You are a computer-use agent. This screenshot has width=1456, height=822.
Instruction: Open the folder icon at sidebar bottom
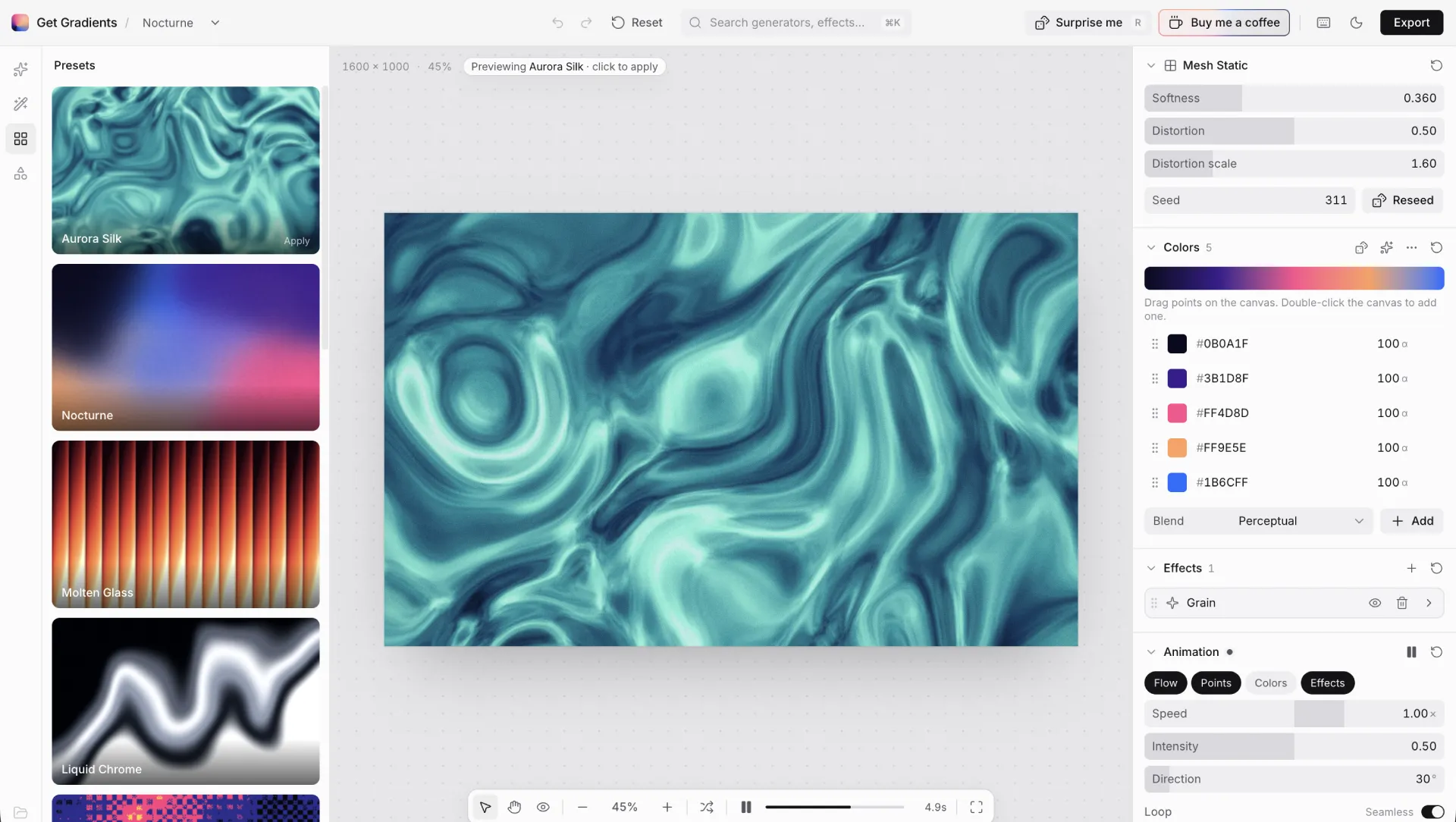click(20, 812)
